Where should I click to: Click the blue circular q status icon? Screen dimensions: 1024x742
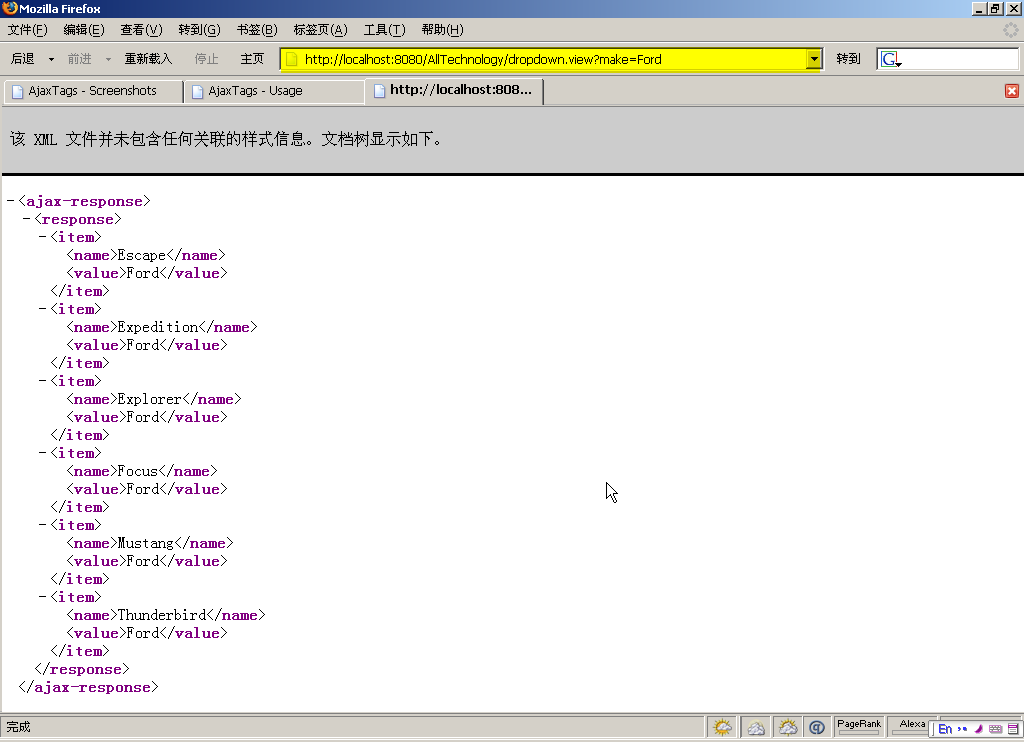(817, 727)
